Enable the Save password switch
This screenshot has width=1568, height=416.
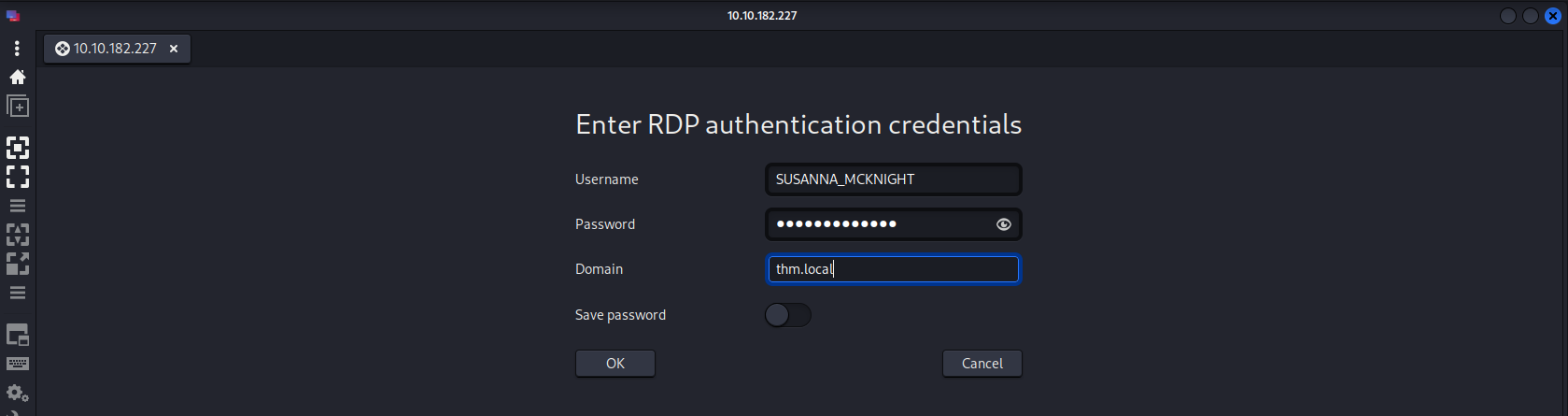pos(787,315)
